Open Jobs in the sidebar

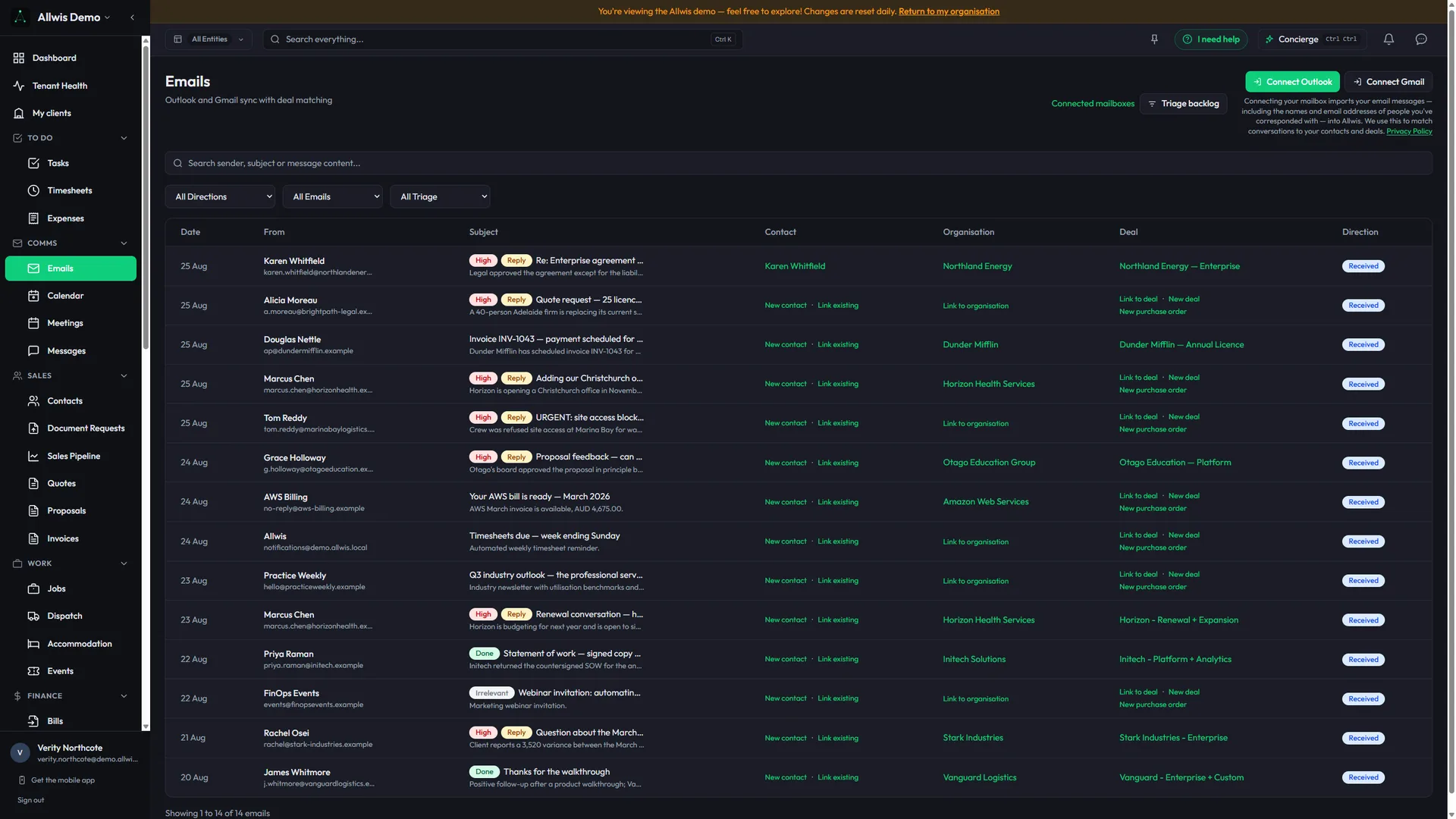[x=71, y=589]
